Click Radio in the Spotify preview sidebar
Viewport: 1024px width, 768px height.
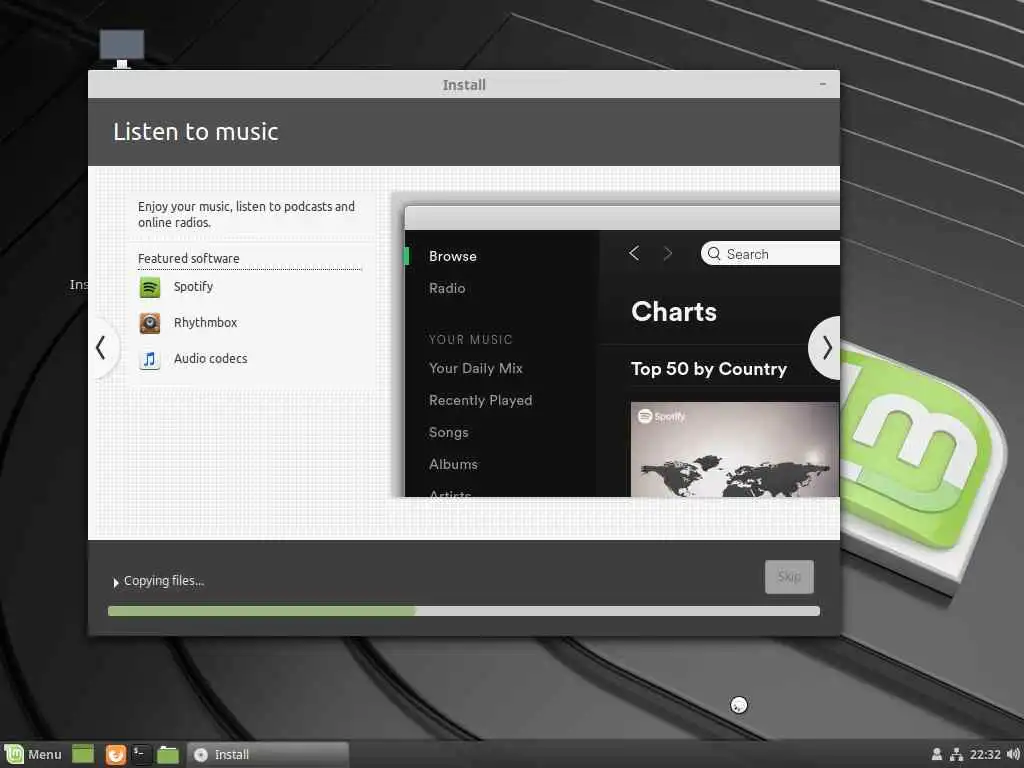(447, 288)
